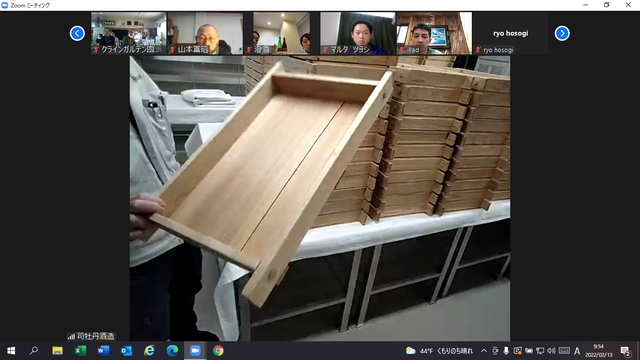640x360 pixels.
Task: Open the weather widget showing 44°F
Action: coord(439,351)
